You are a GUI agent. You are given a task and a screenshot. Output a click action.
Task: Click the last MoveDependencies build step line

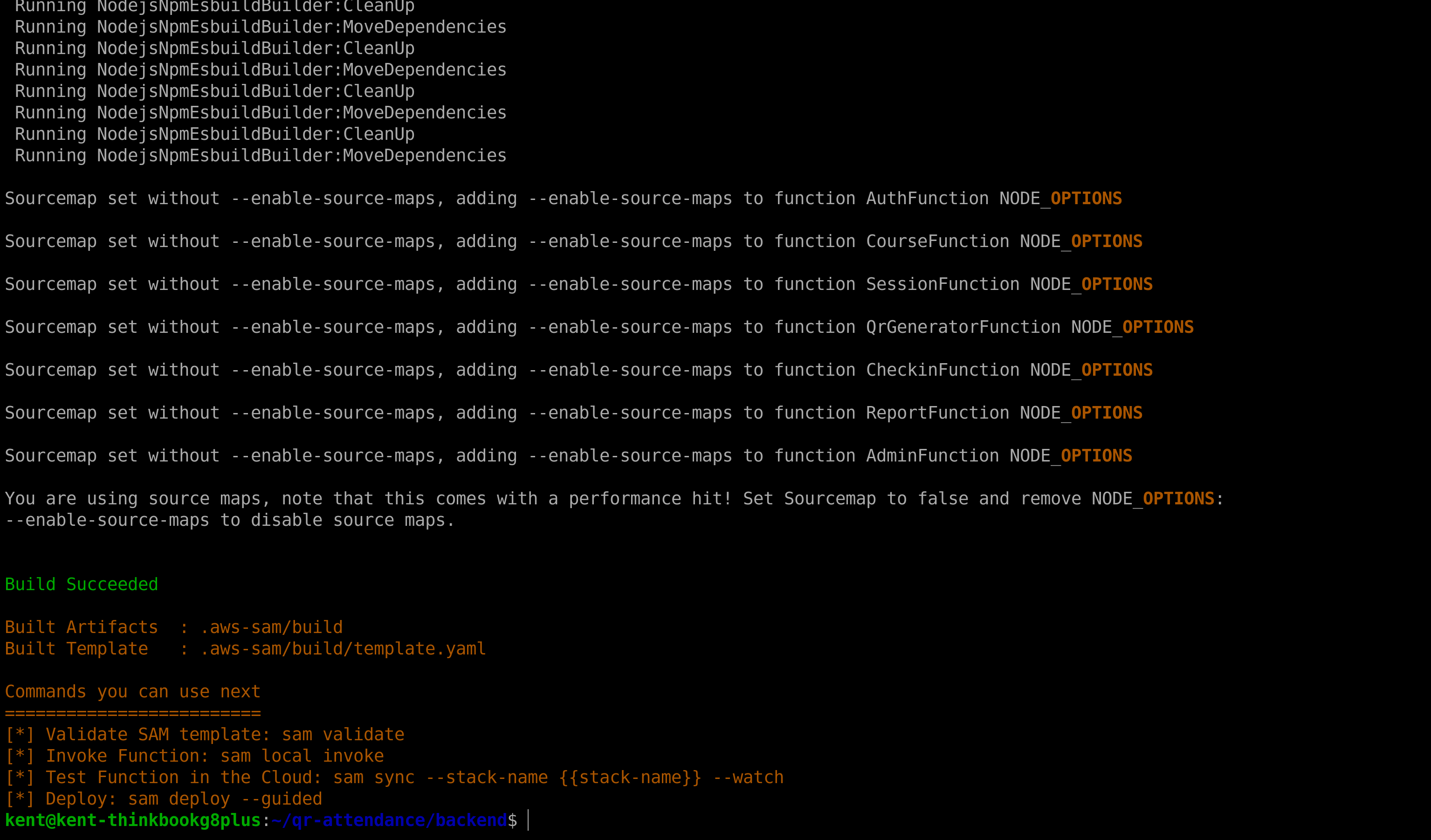click(x=261, y=156)
